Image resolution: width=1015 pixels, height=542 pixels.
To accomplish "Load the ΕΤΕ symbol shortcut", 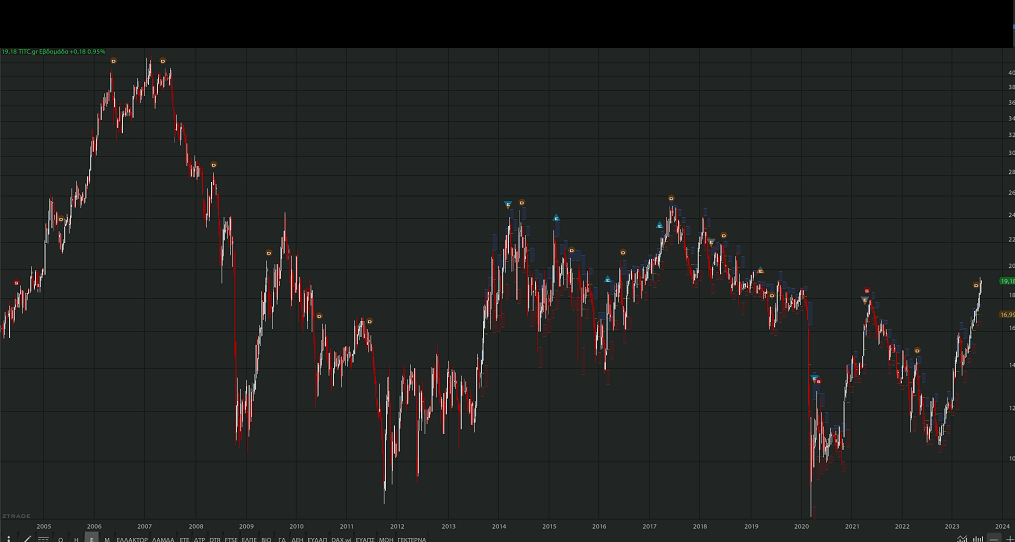I will [x=184, y=539].
